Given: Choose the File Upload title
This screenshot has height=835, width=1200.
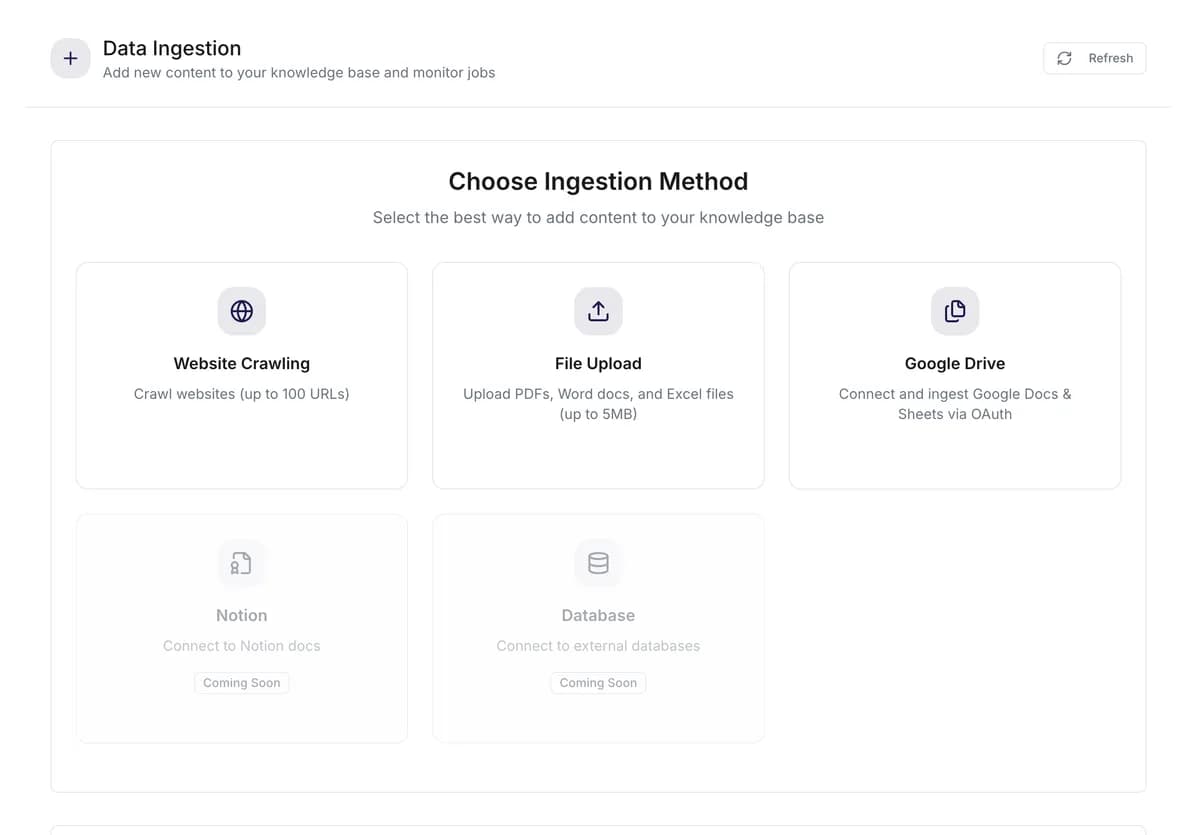Looking at the screenshot, I should click(x=598, y=363).
